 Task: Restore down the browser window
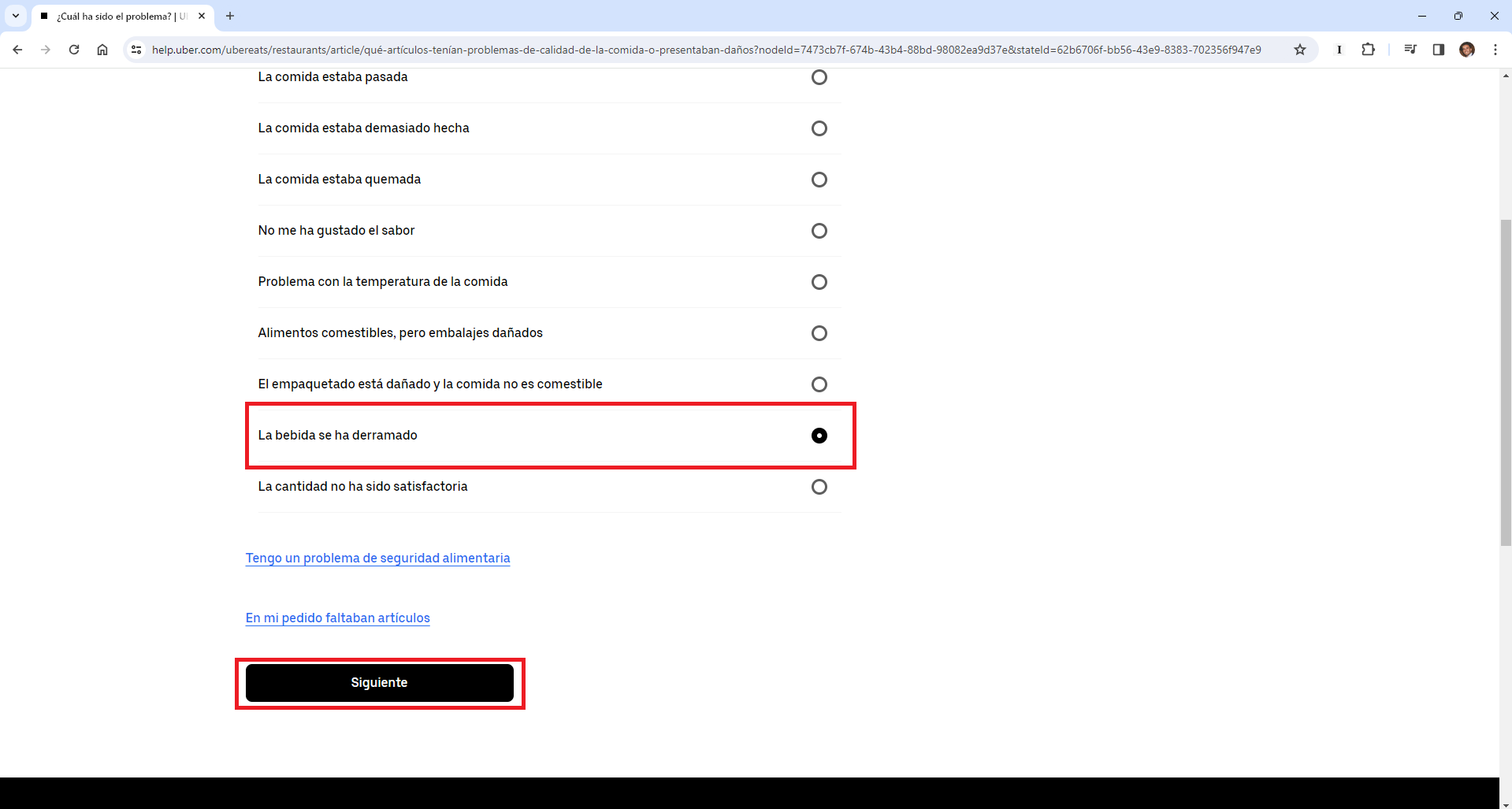pos(1458,16)
